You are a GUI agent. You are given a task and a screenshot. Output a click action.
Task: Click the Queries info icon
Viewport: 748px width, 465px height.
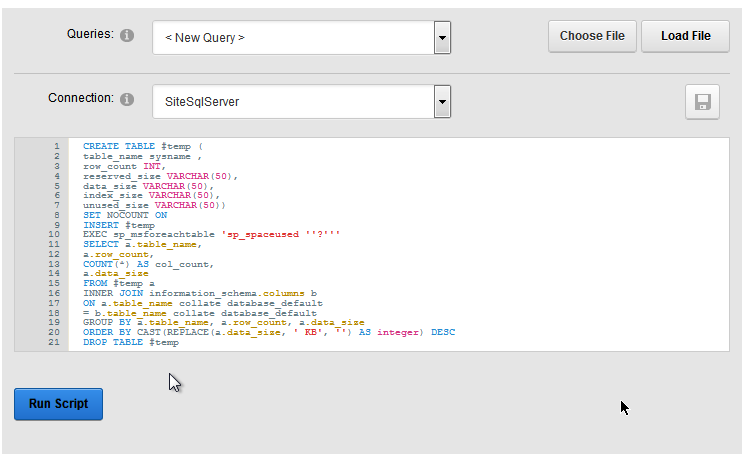tap(127, 35)
